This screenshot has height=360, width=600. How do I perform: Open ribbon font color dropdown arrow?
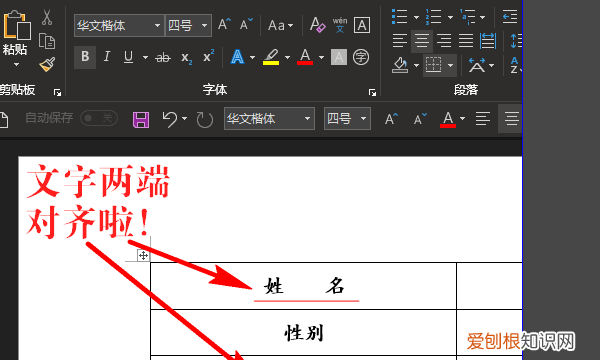tap(321, 57)
